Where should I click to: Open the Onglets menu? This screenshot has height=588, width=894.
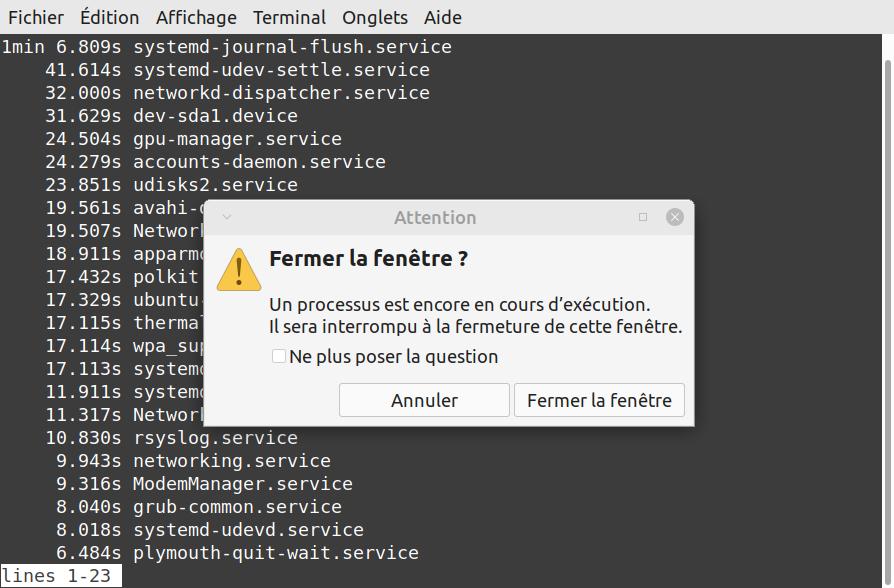pyautogui.click(x=375, y=17)
